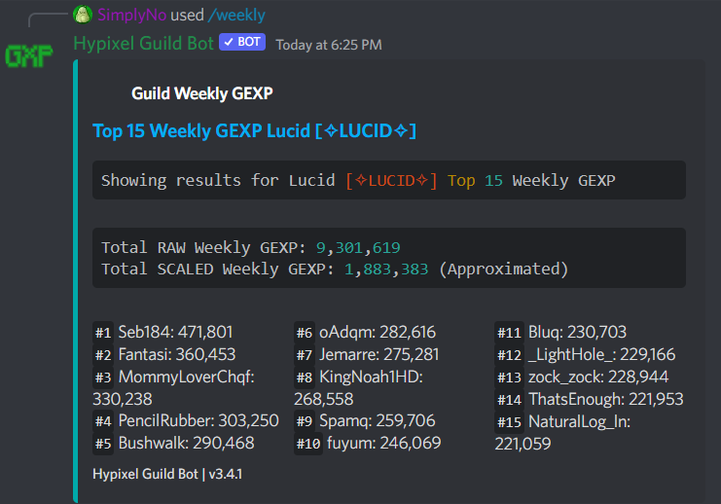Click Bushwalk: 290,468 entry
The height and width of the screenshot is (504, 721).
coord(186,443)
